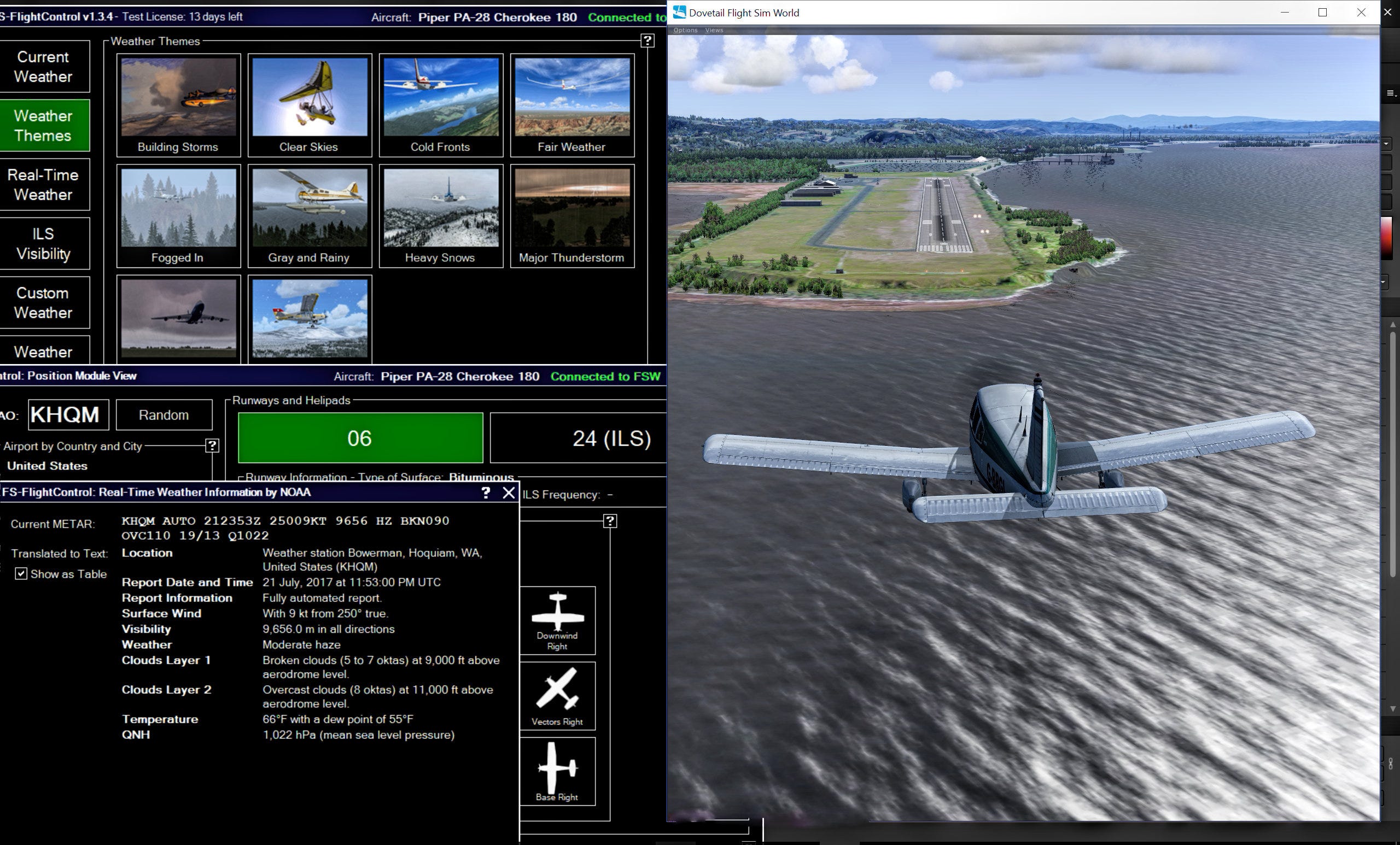
Task: Click the current METAR code text
Action: coord(285,527)
